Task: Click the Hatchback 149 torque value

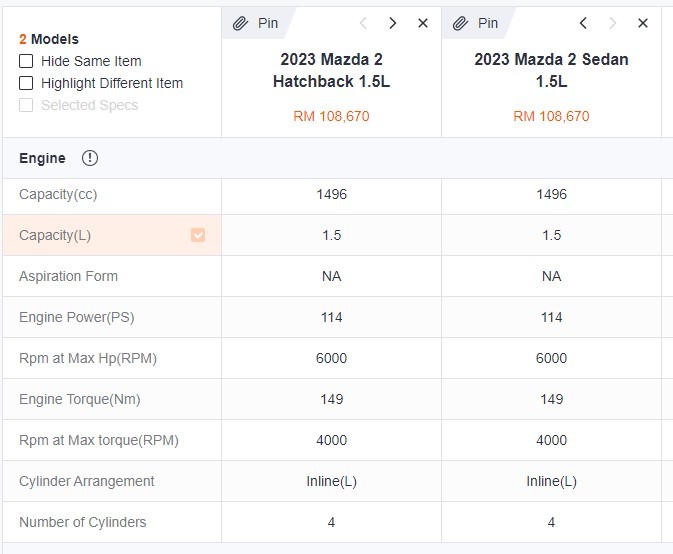Action: [331, 400]
